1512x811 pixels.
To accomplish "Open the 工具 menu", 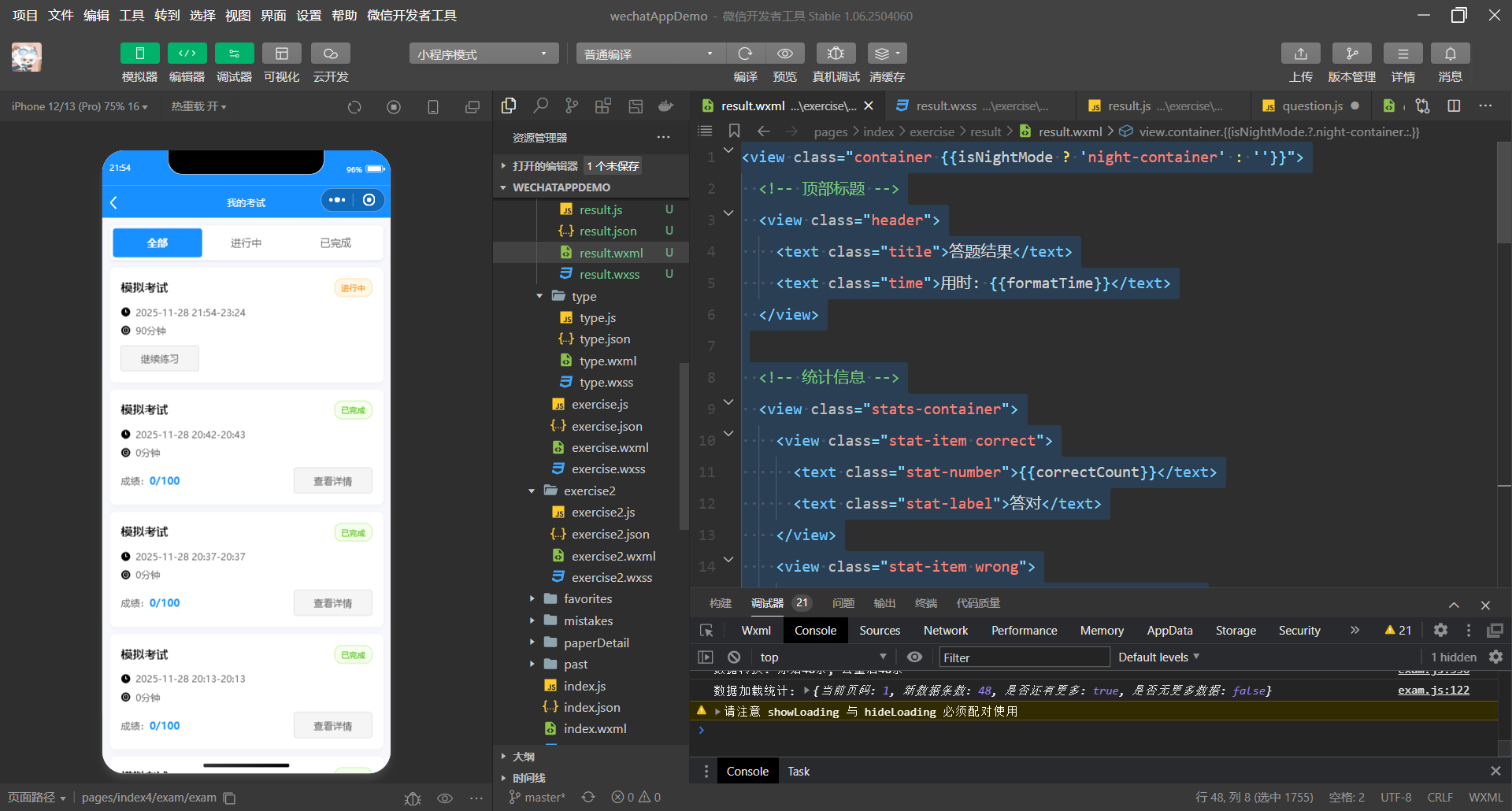I will coord(132,16).
